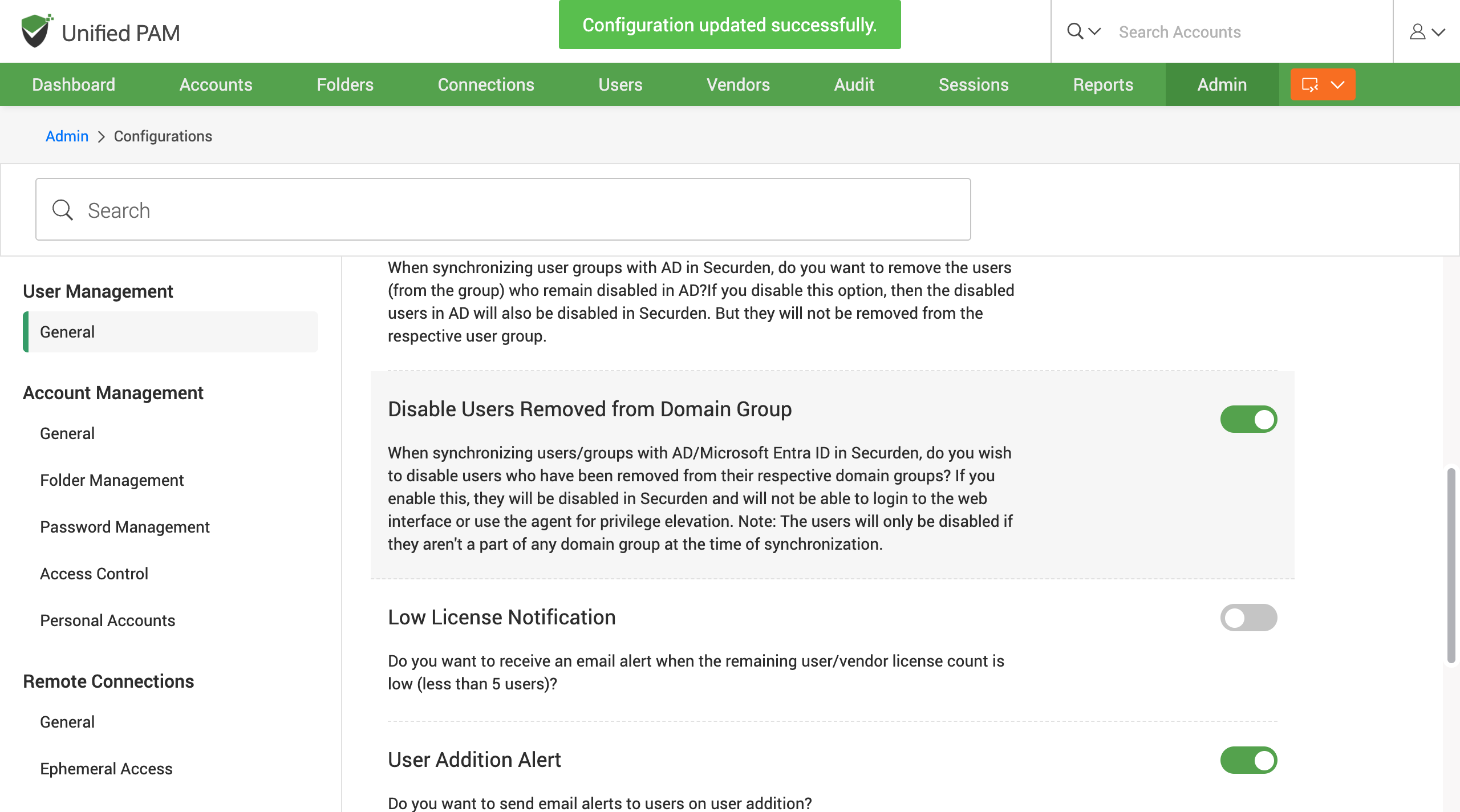Click the success notification banner

point(729,25)
